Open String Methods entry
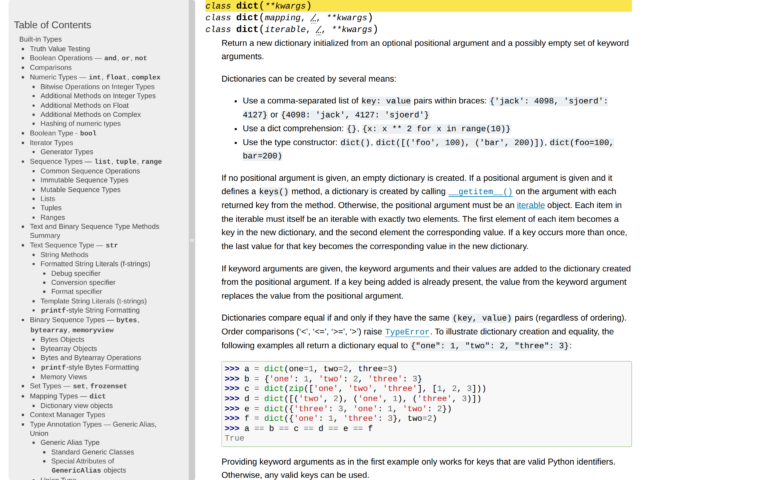This screenshot has height=480, width=768. click(x=64, y=255)
